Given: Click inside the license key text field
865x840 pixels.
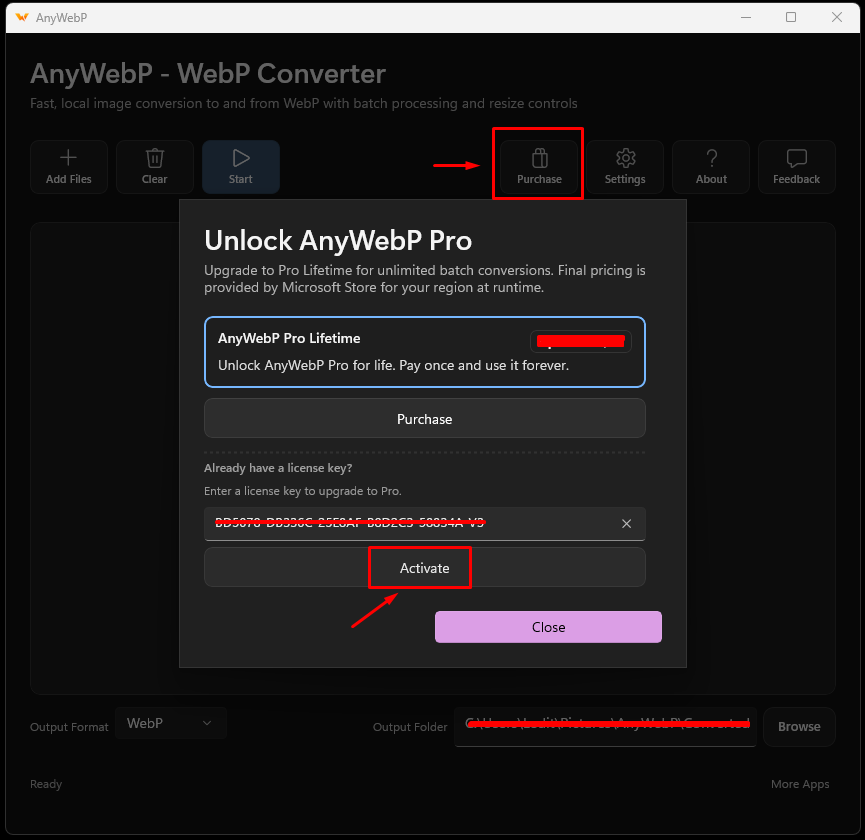Looking at the screenshot, I should (x=414, y=523).
